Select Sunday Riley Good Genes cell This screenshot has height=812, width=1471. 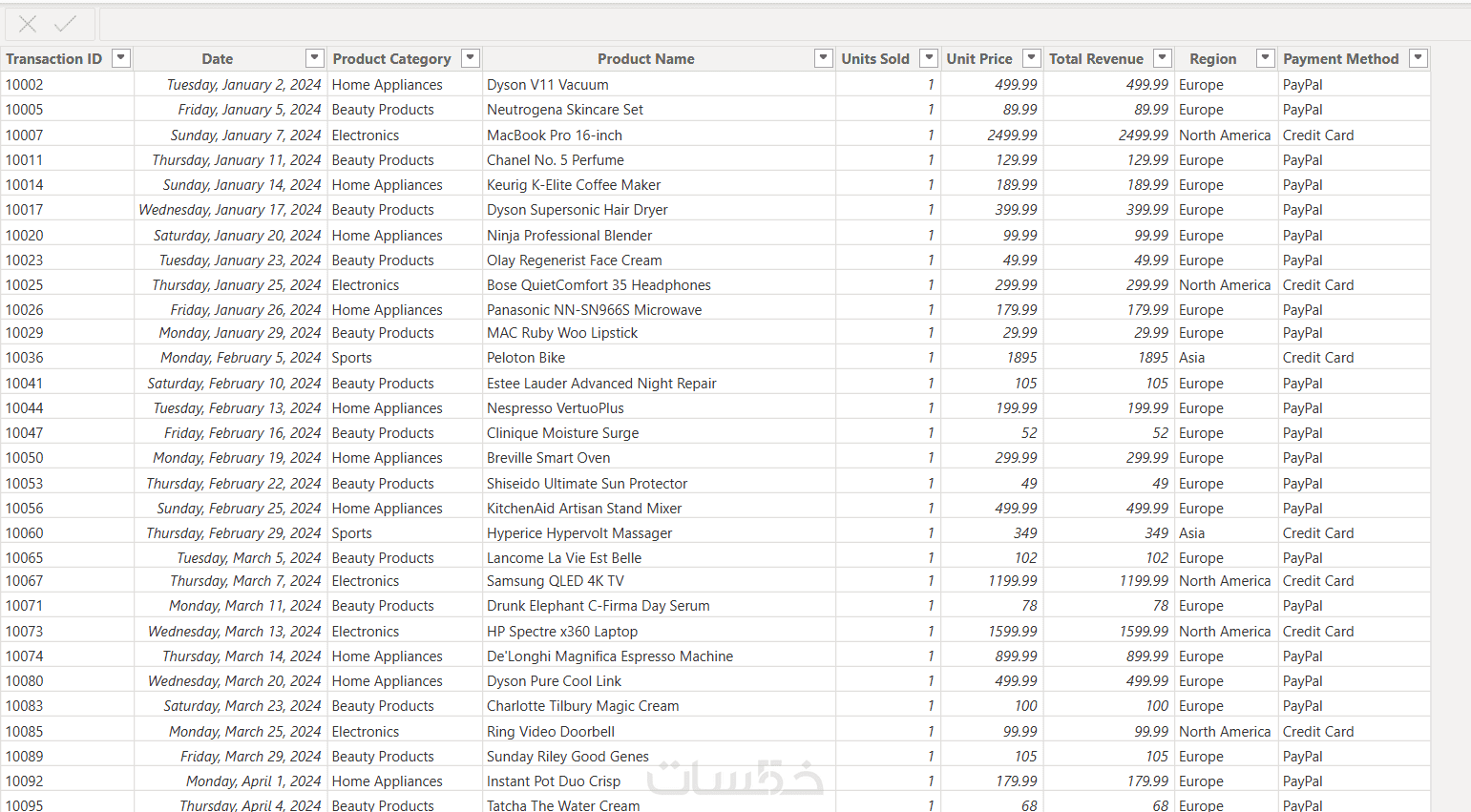point(659,757)
